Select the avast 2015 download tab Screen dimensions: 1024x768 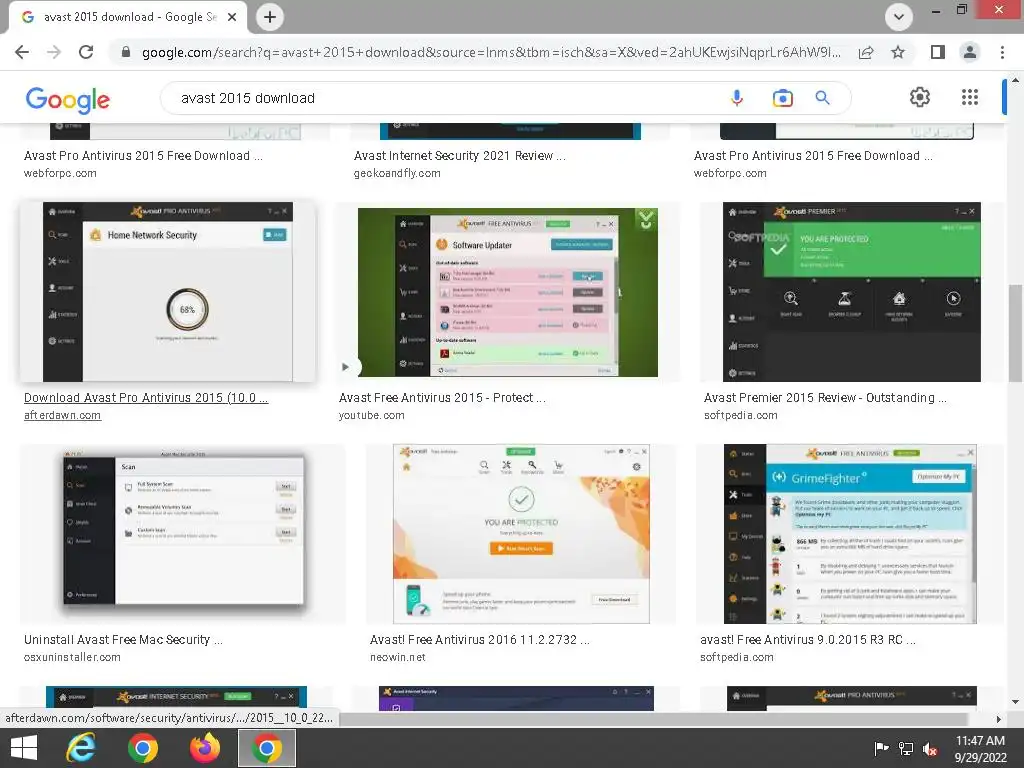tap(128, 17)
